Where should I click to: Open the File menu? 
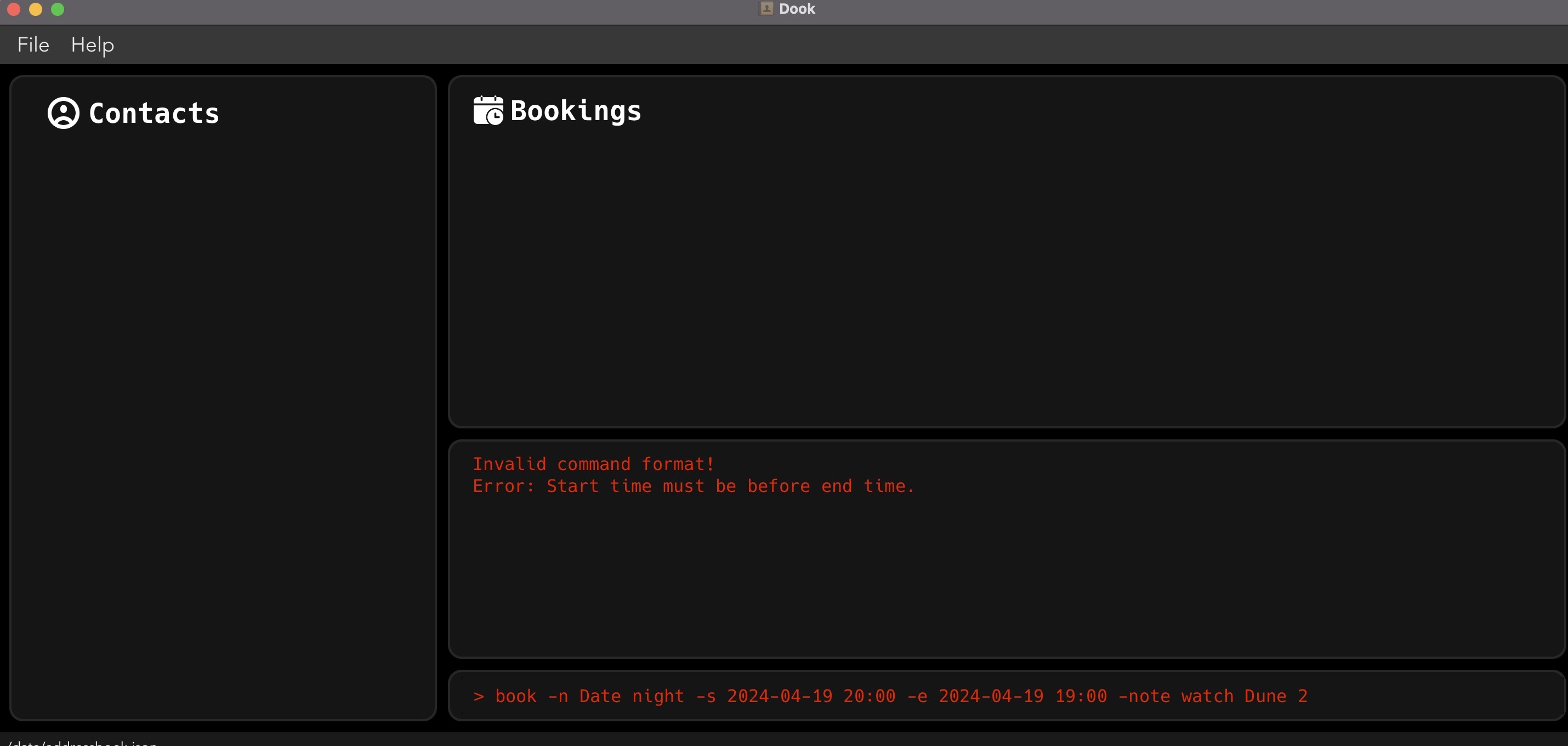point(33,45)
